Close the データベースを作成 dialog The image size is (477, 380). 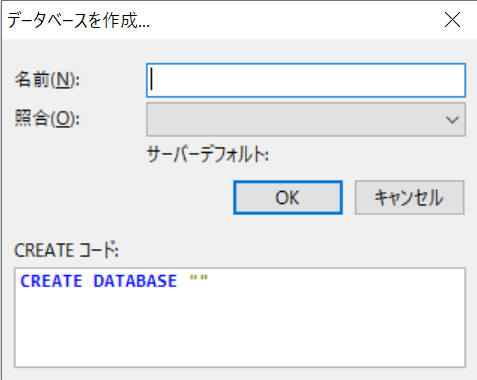[452, 20]
